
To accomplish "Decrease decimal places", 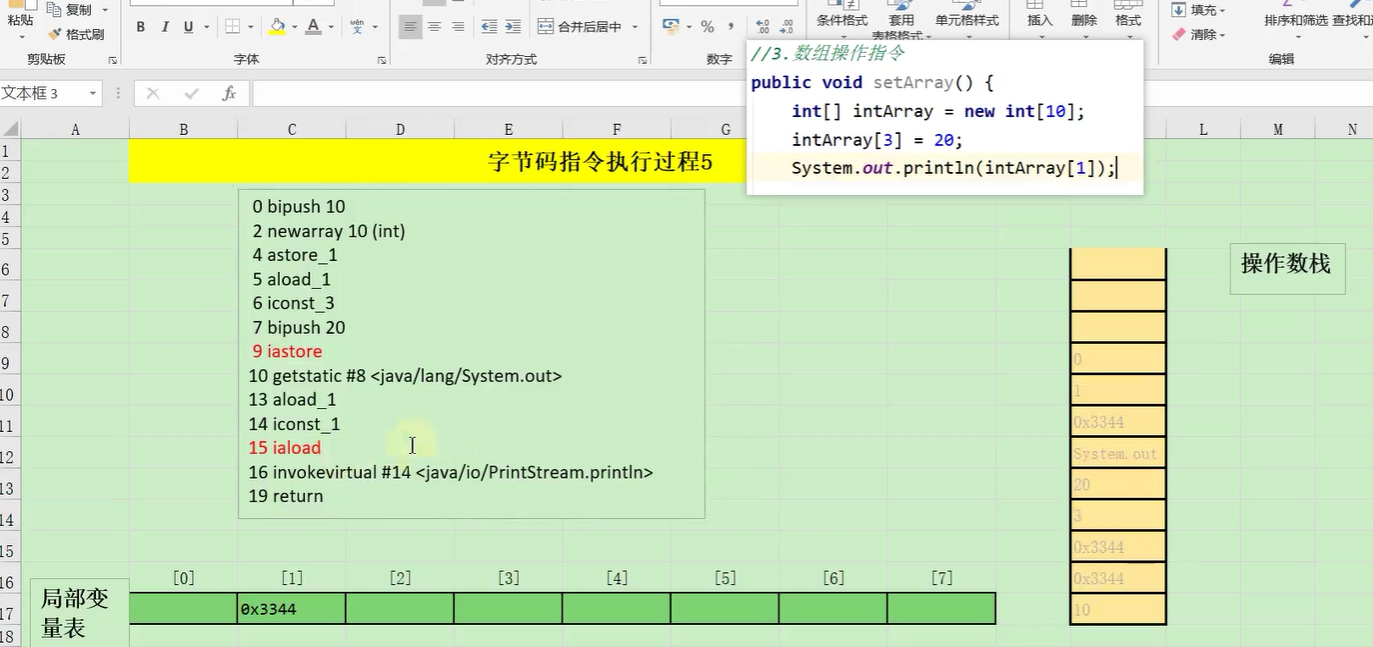I will tap(786, 27).
